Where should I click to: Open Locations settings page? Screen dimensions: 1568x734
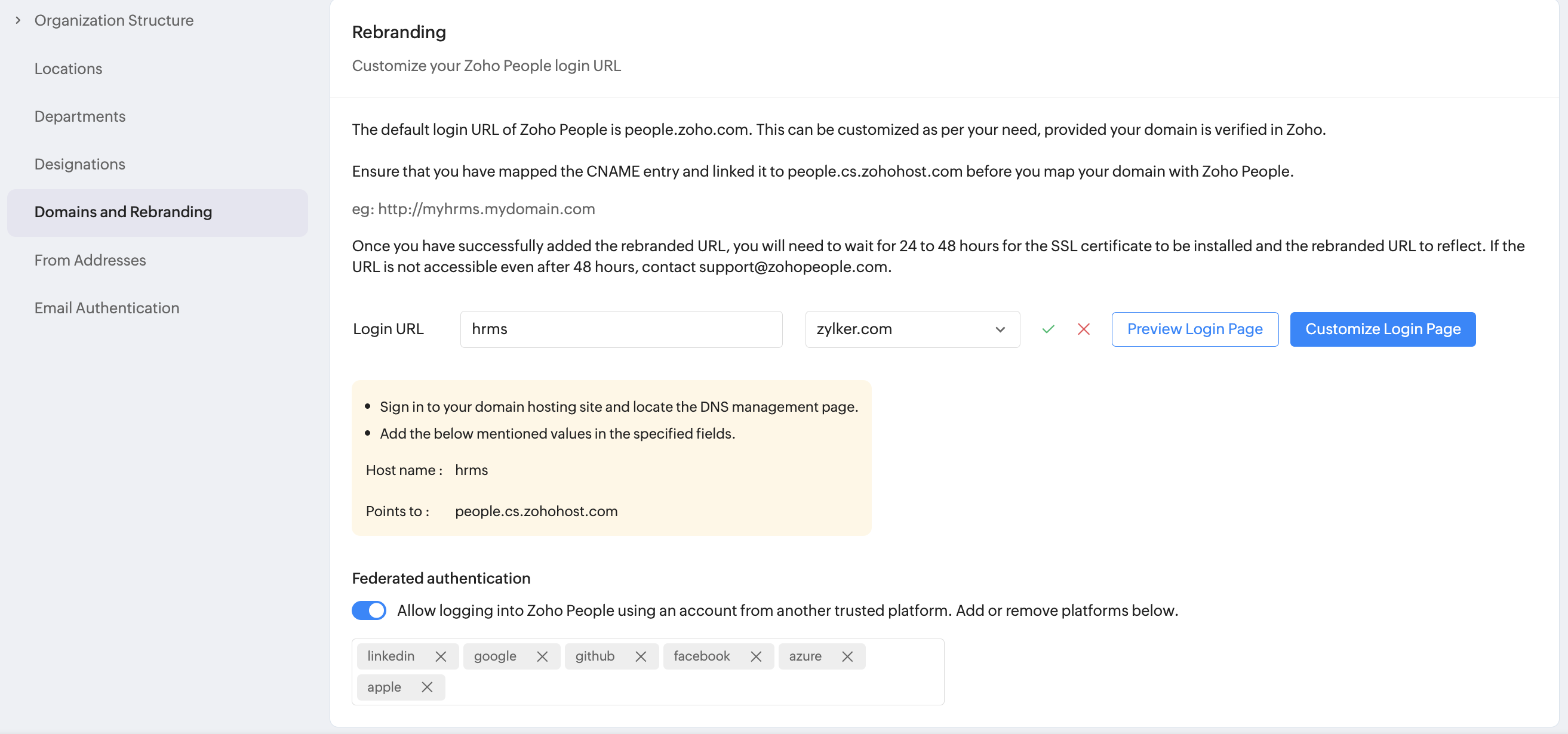click(68, 69)
